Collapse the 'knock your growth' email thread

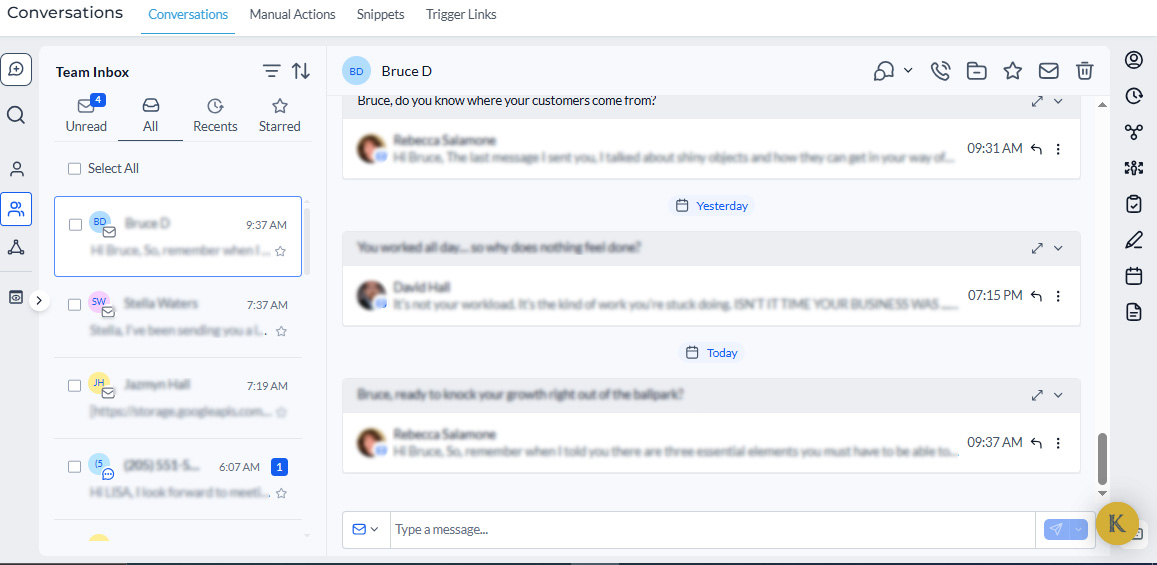[x=1058, y=395]
